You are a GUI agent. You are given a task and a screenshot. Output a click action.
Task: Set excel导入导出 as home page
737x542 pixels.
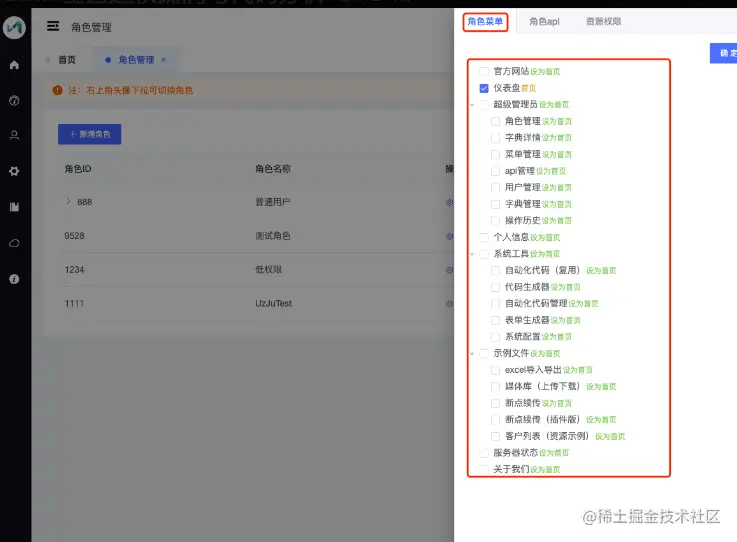[578, 370]
